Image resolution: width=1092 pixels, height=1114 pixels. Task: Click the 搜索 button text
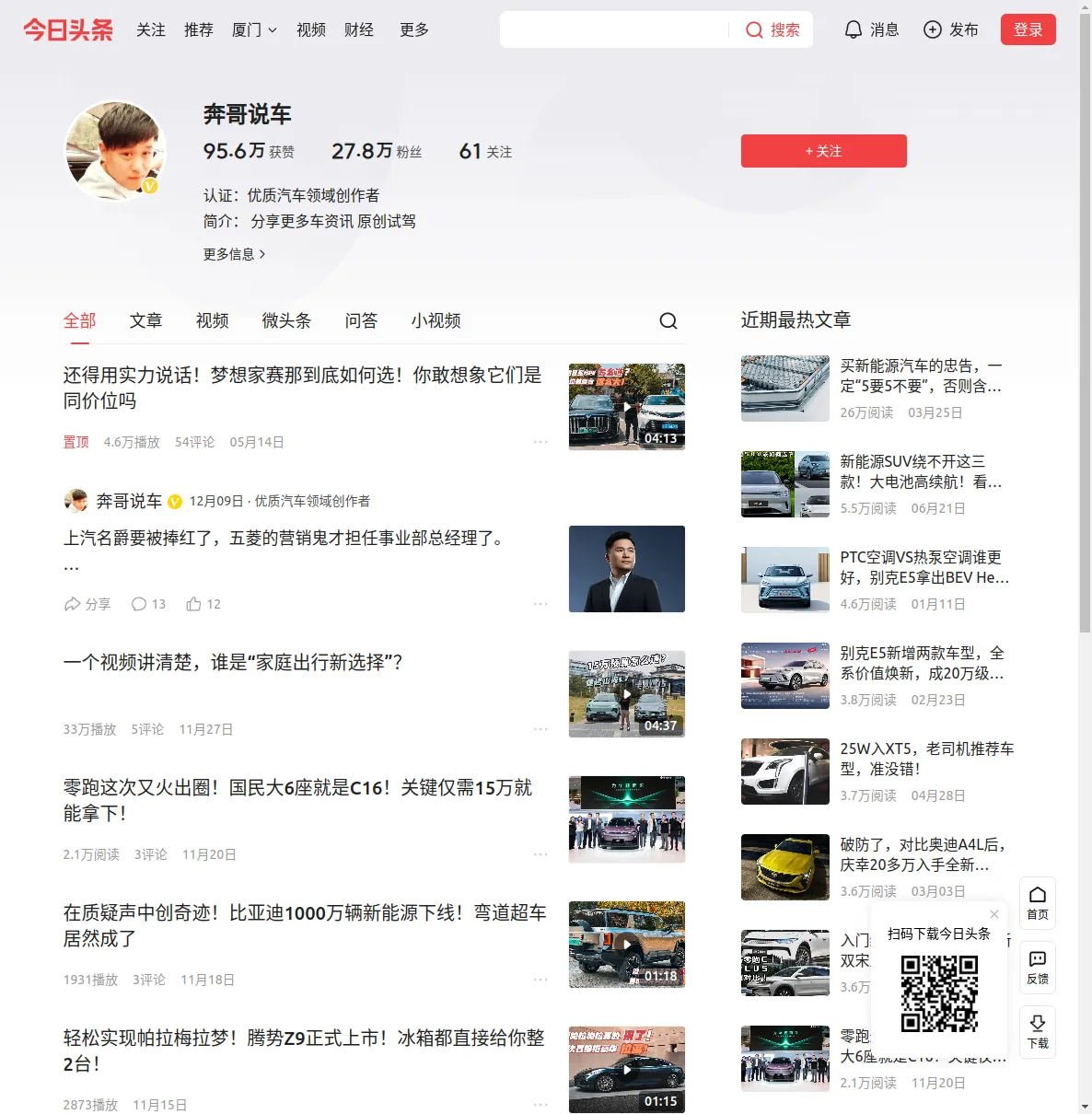(785, 30)
